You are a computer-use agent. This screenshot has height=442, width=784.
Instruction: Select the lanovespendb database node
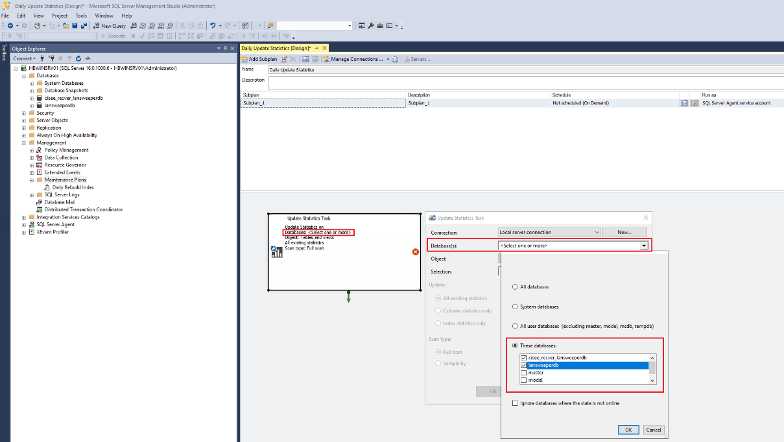point(60,106)
